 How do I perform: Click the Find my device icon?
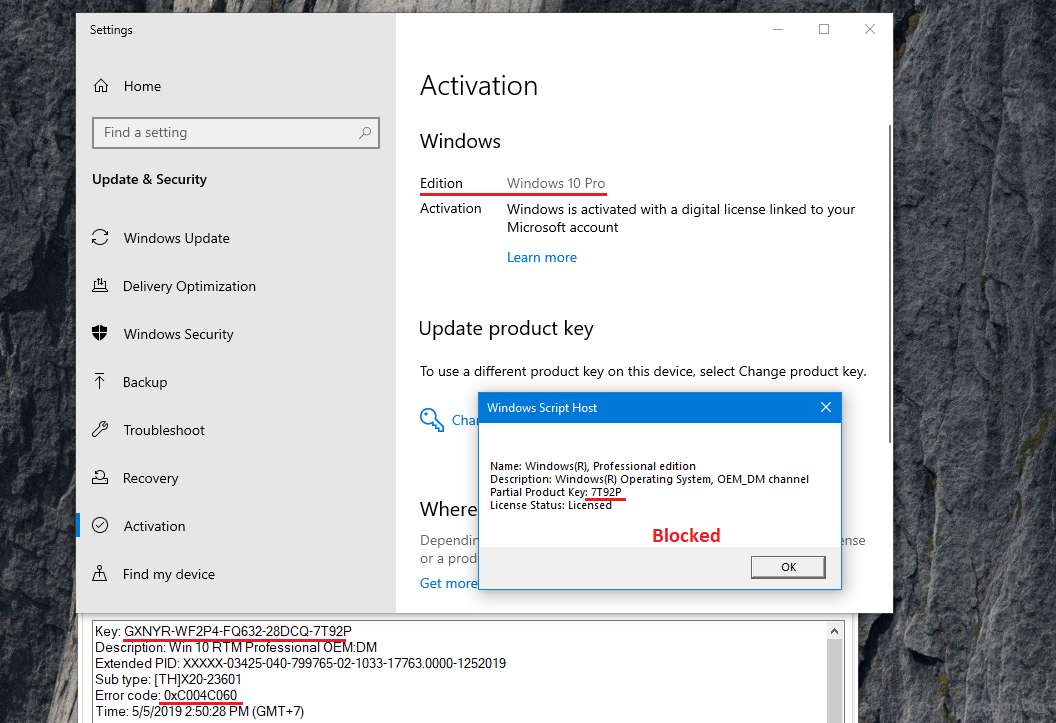click(x=100, y=574)
